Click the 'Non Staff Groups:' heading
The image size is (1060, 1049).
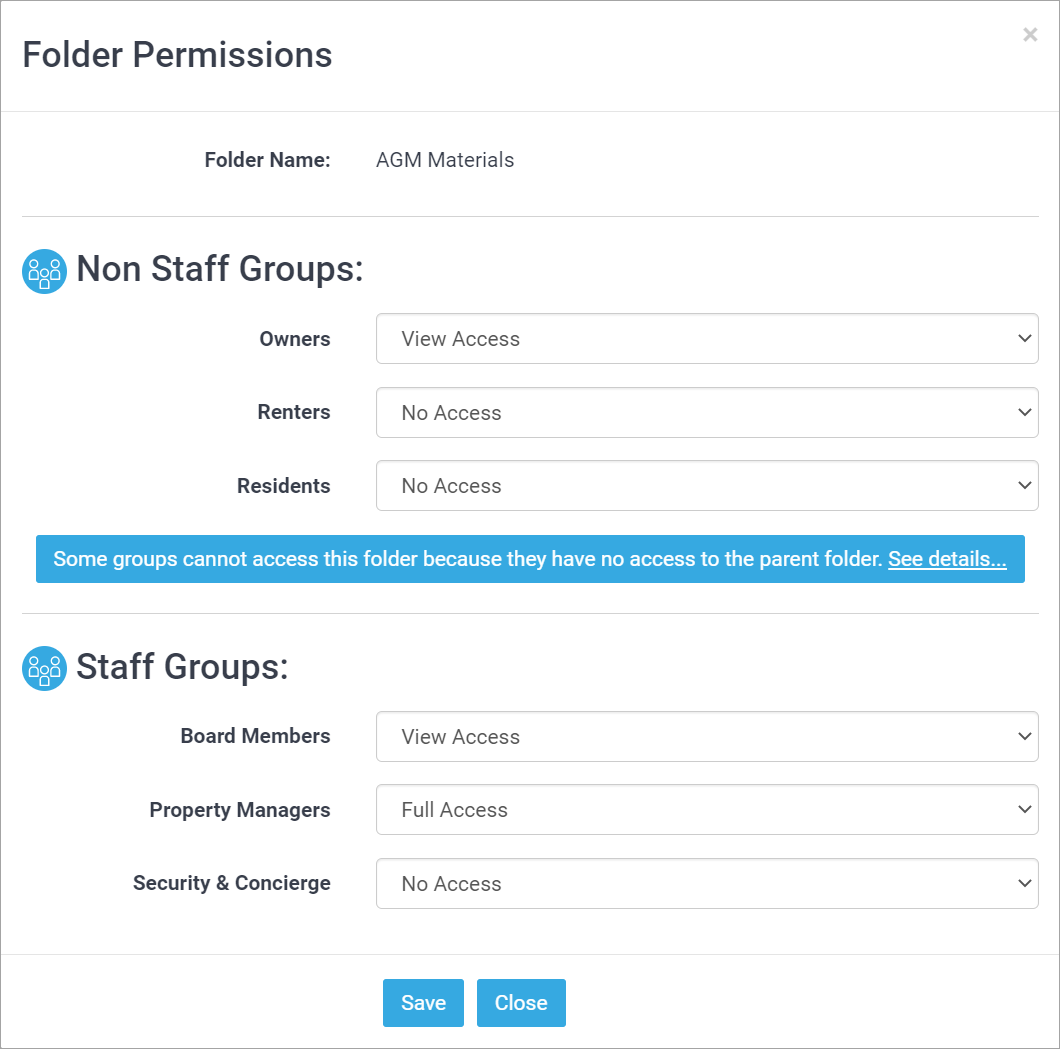tap(220, 269)
